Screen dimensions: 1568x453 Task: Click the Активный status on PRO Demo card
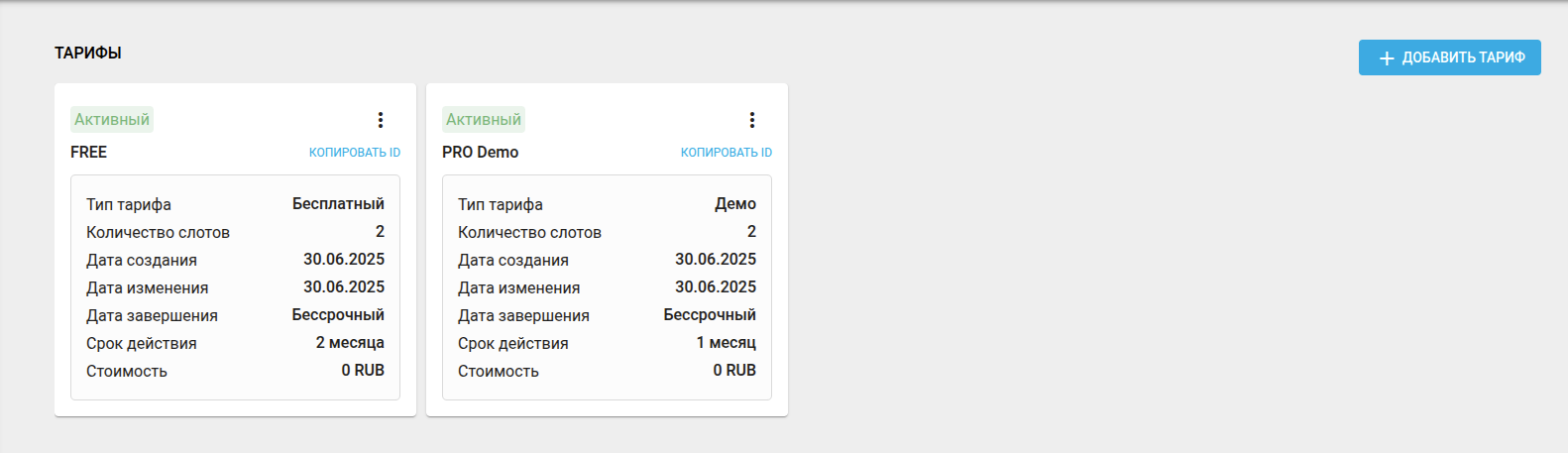pyautogui.click(x=484, y=120)
